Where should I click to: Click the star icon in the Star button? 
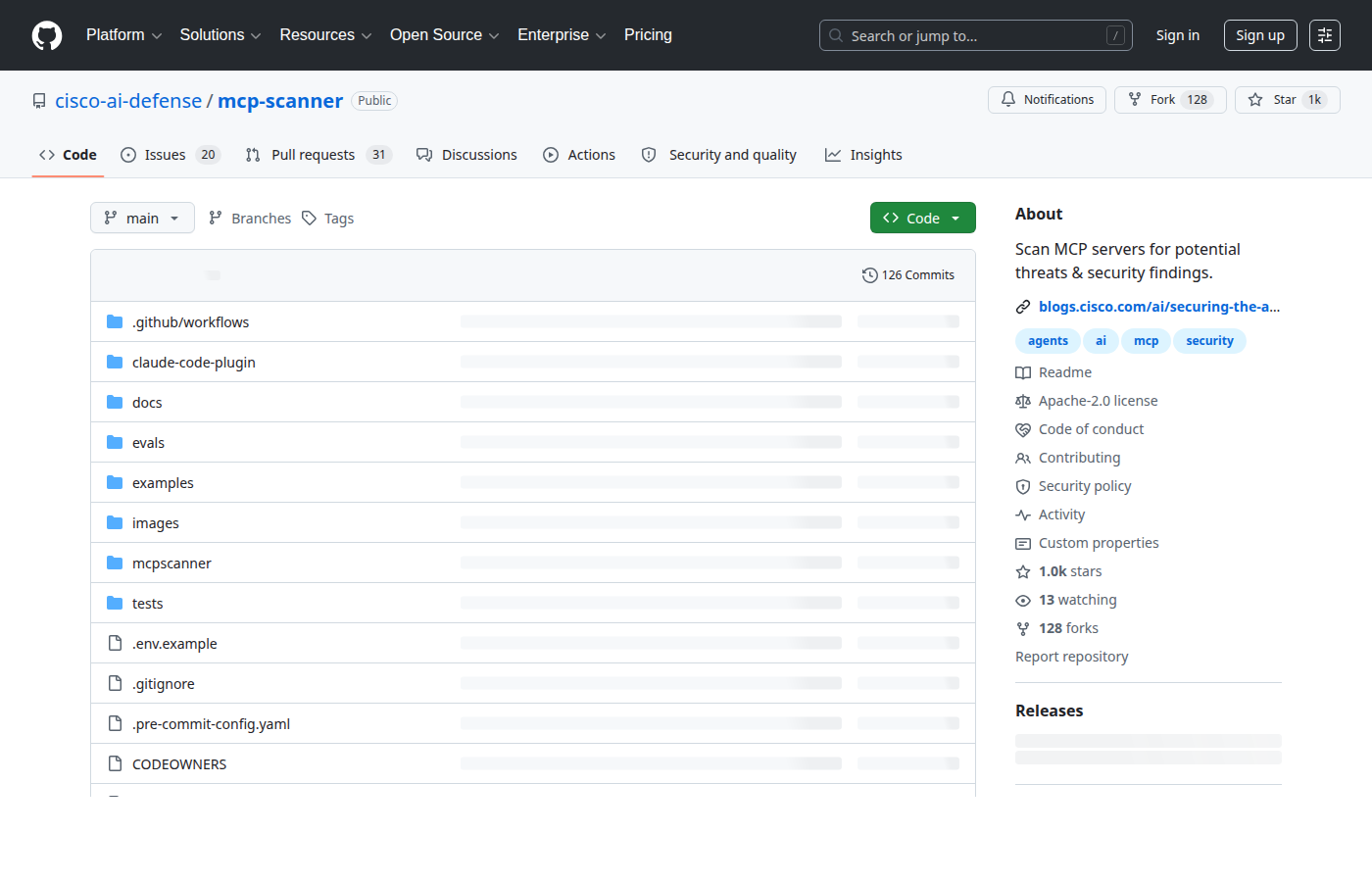[1255, 100]
